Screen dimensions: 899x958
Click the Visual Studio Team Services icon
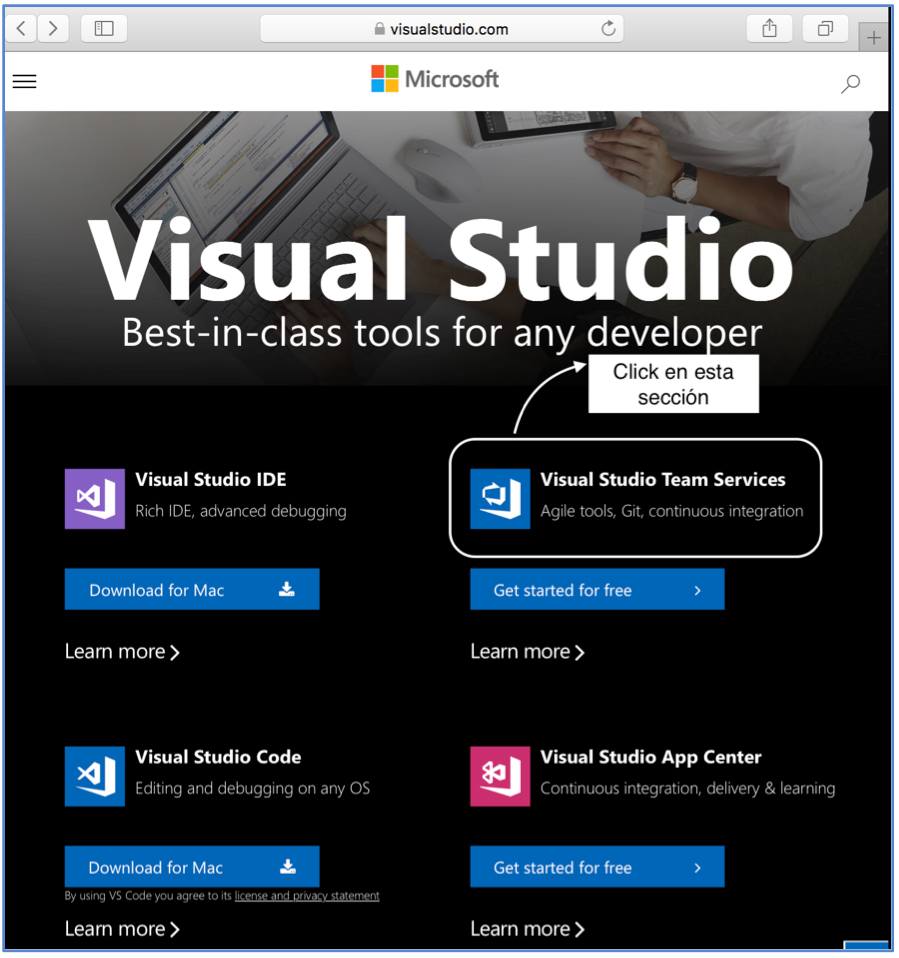pos(500,499)
